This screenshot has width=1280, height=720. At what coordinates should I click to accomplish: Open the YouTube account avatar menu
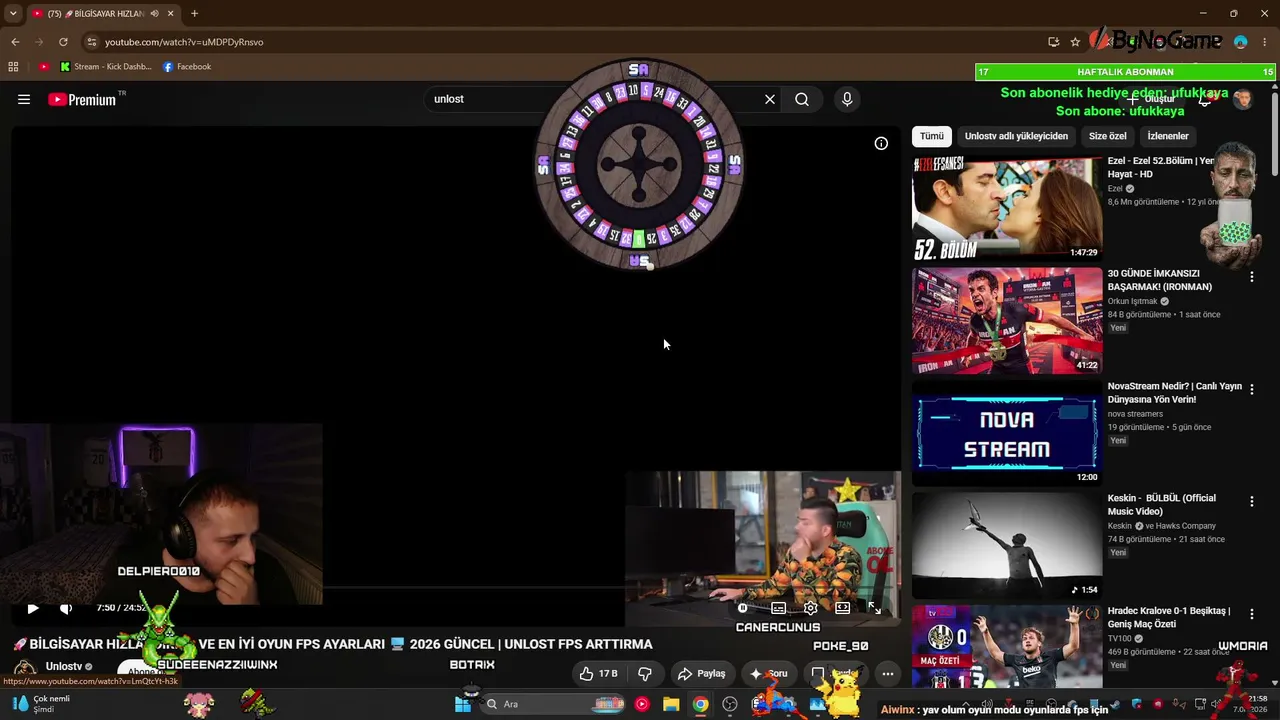(x=1242, y=99)
